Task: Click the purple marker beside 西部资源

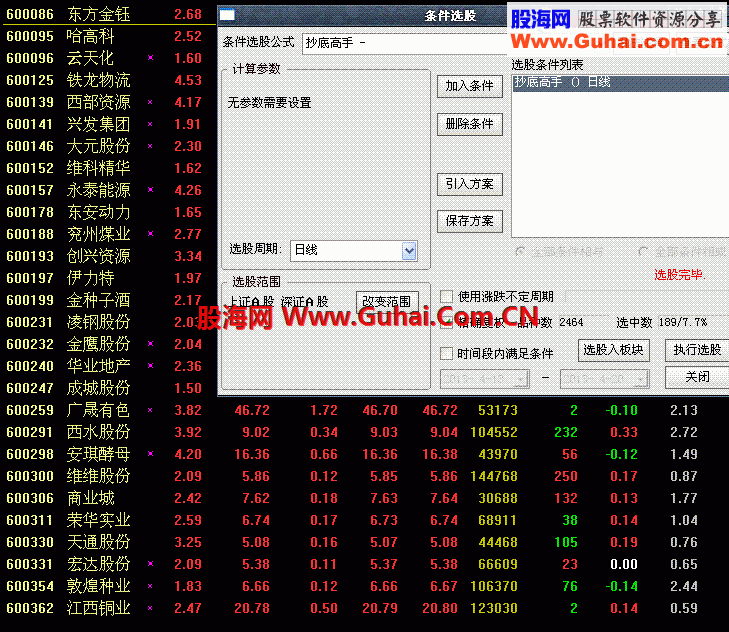Action: (x=150, y=102)
